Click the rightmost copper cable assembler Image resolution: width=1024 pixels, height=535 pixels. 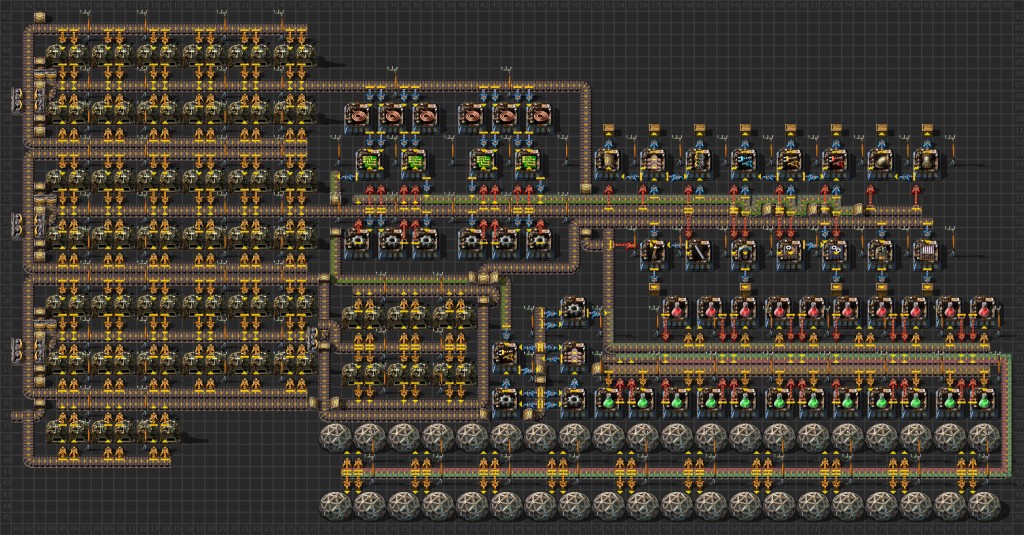[x=540, y=115]
